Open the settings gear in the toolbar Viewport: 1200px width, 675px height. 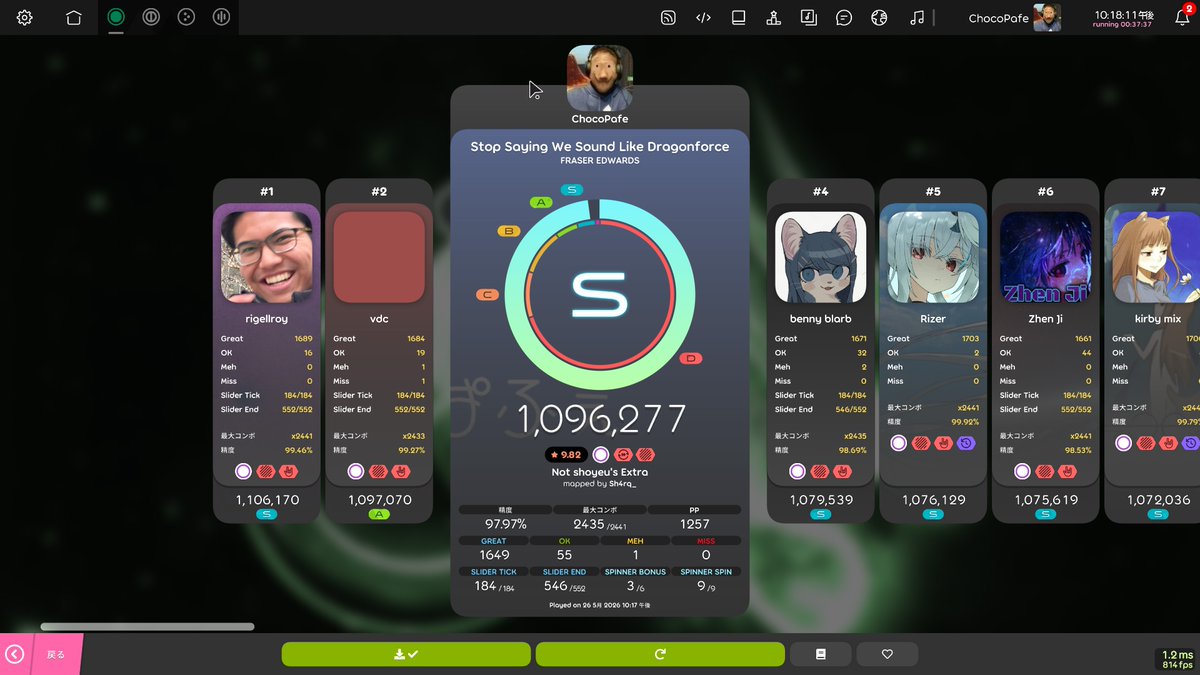(x=25, y=17)
